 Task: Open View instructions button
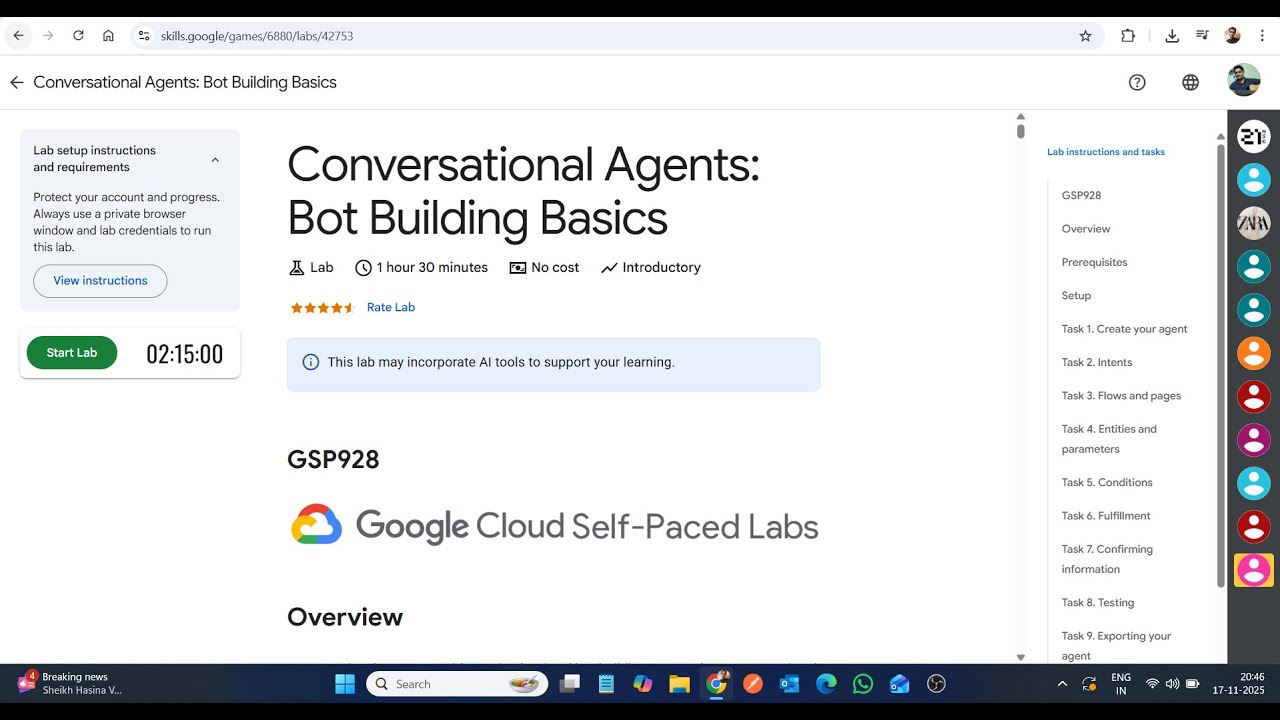(x=100, y=281)
